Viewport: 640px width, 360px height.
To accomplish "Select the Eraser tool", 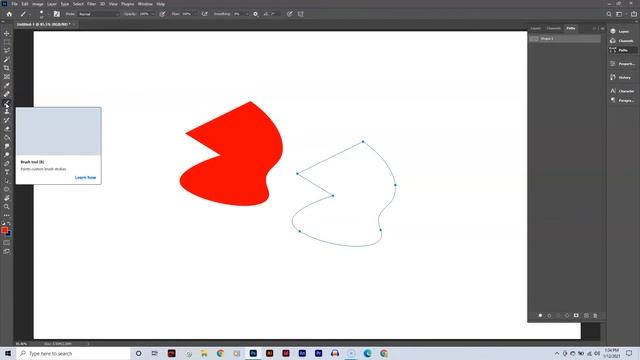I will click(x=7, y=129).
